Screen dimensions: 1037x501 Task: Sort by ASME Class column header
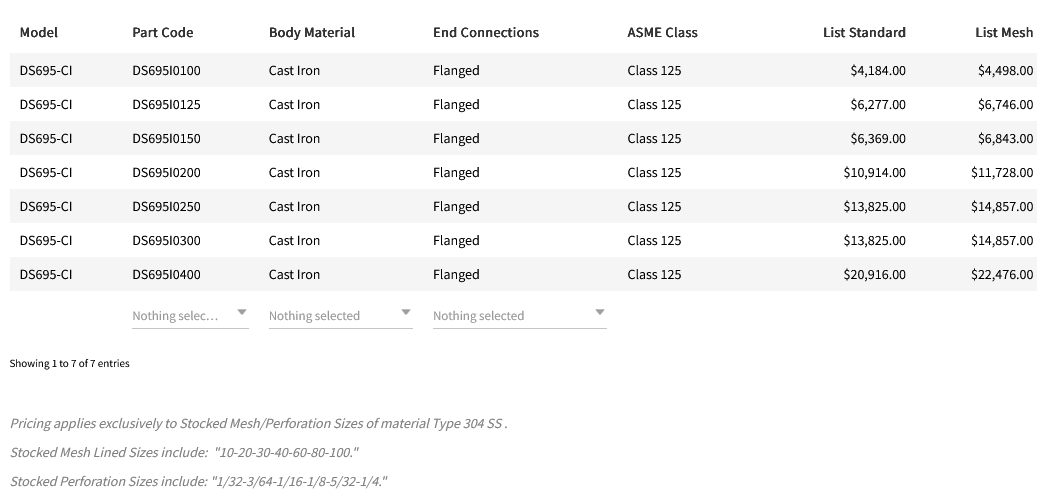pos(662,32)
